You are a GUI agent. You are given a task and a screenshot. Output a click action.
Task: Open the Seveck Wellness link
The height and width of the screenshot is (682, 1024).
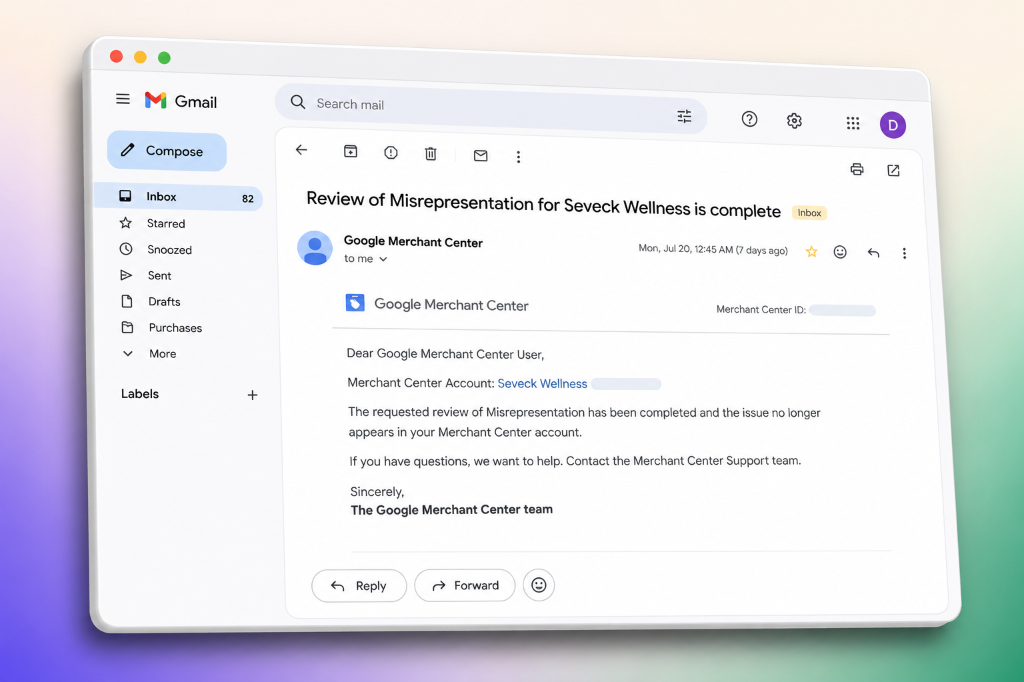pos(542,384)
